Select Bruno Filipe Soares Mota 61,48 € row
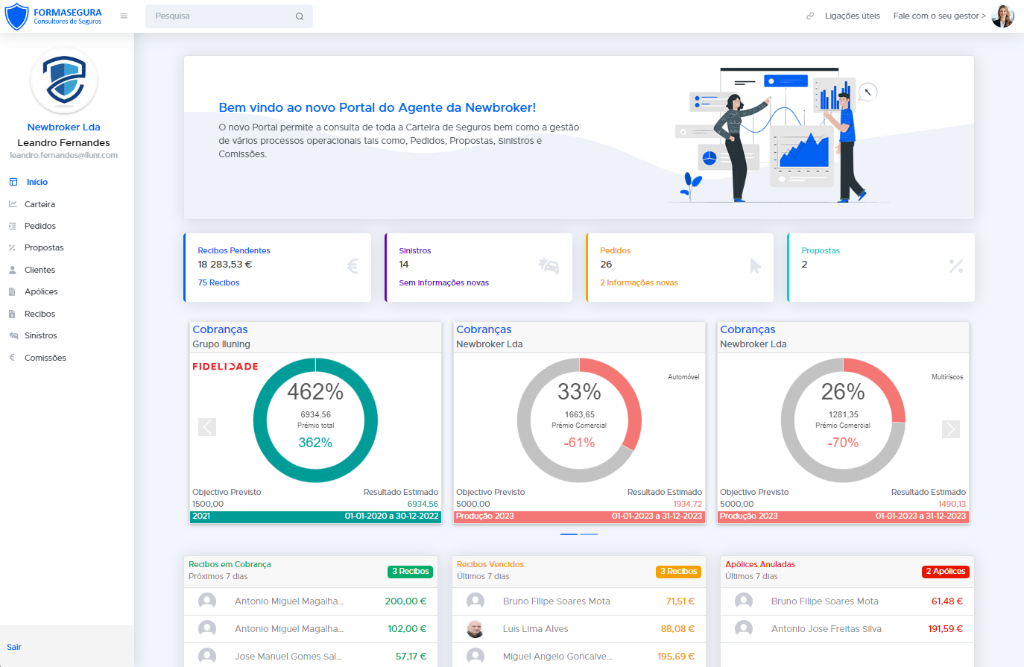Viewport: 1024px width, 667px height. 848,601
